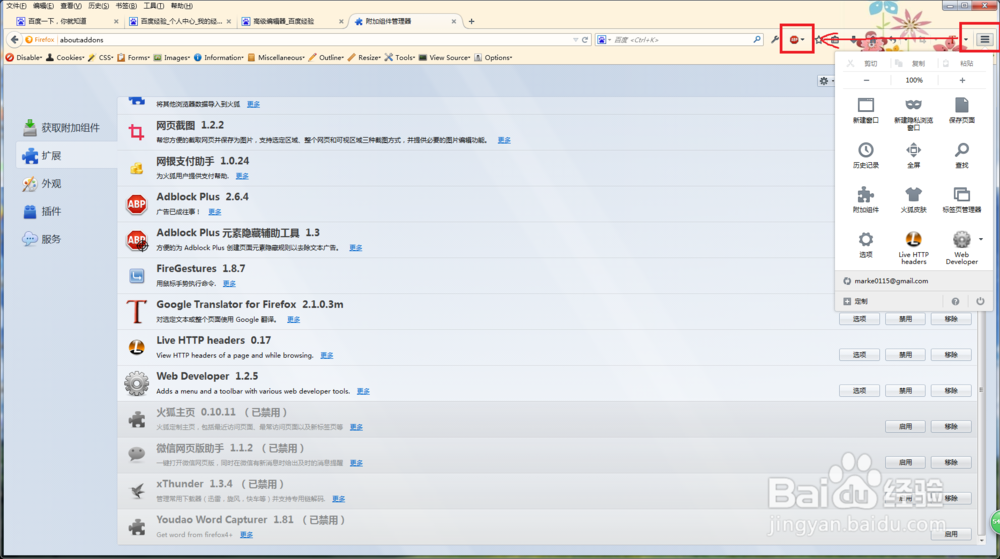The height and width of the screenshot is (559, 1000).
Task: Open the 书签 menu
Action: click(x=126, y=6)
